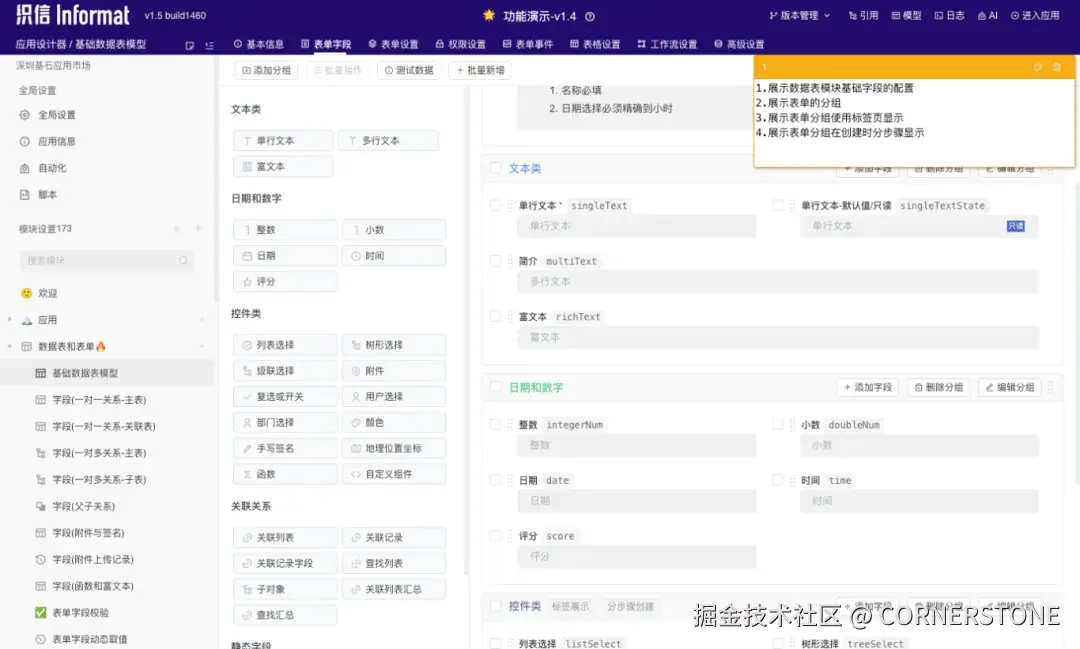Pick the 手写签名 field type
1080x649 pixels.
285,449
